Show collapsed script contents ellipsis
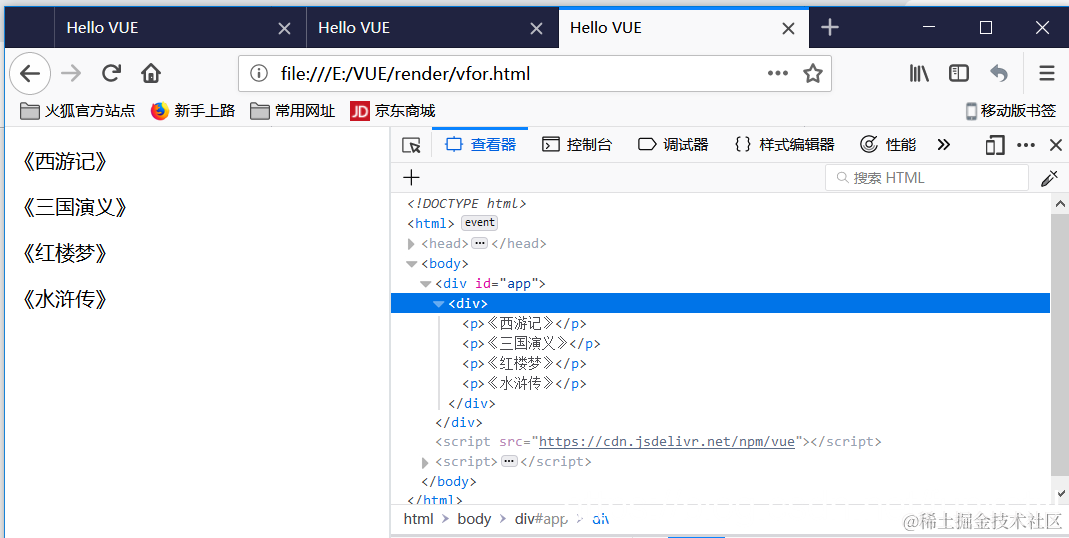1069x538 pixels. 509,462
